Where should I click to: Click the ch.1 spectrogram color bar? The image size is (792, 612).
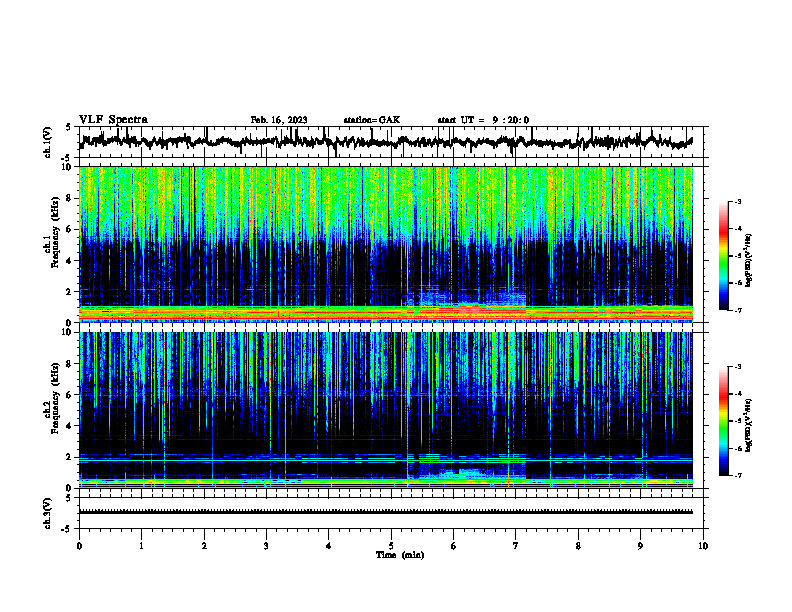point(724,256)
